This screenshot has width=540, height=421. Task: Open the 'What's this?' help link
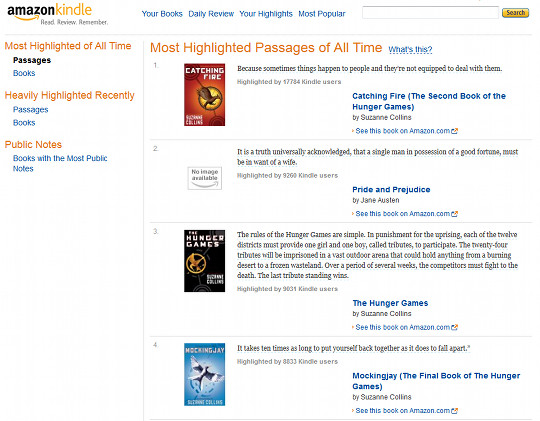click(x=410, y=49)
